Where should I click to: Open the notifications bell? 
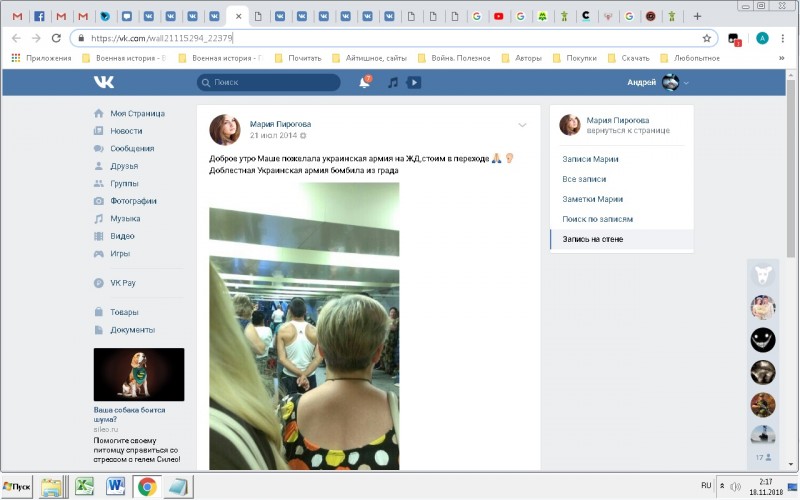364,82
